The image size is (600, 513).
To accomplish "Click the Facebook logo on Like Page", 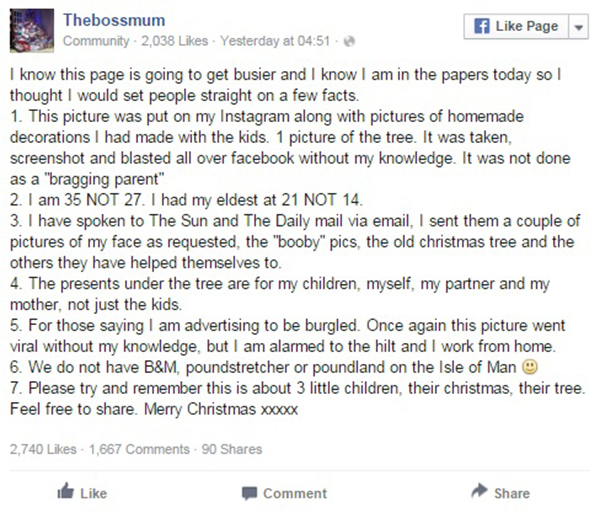I will point(481,26).
